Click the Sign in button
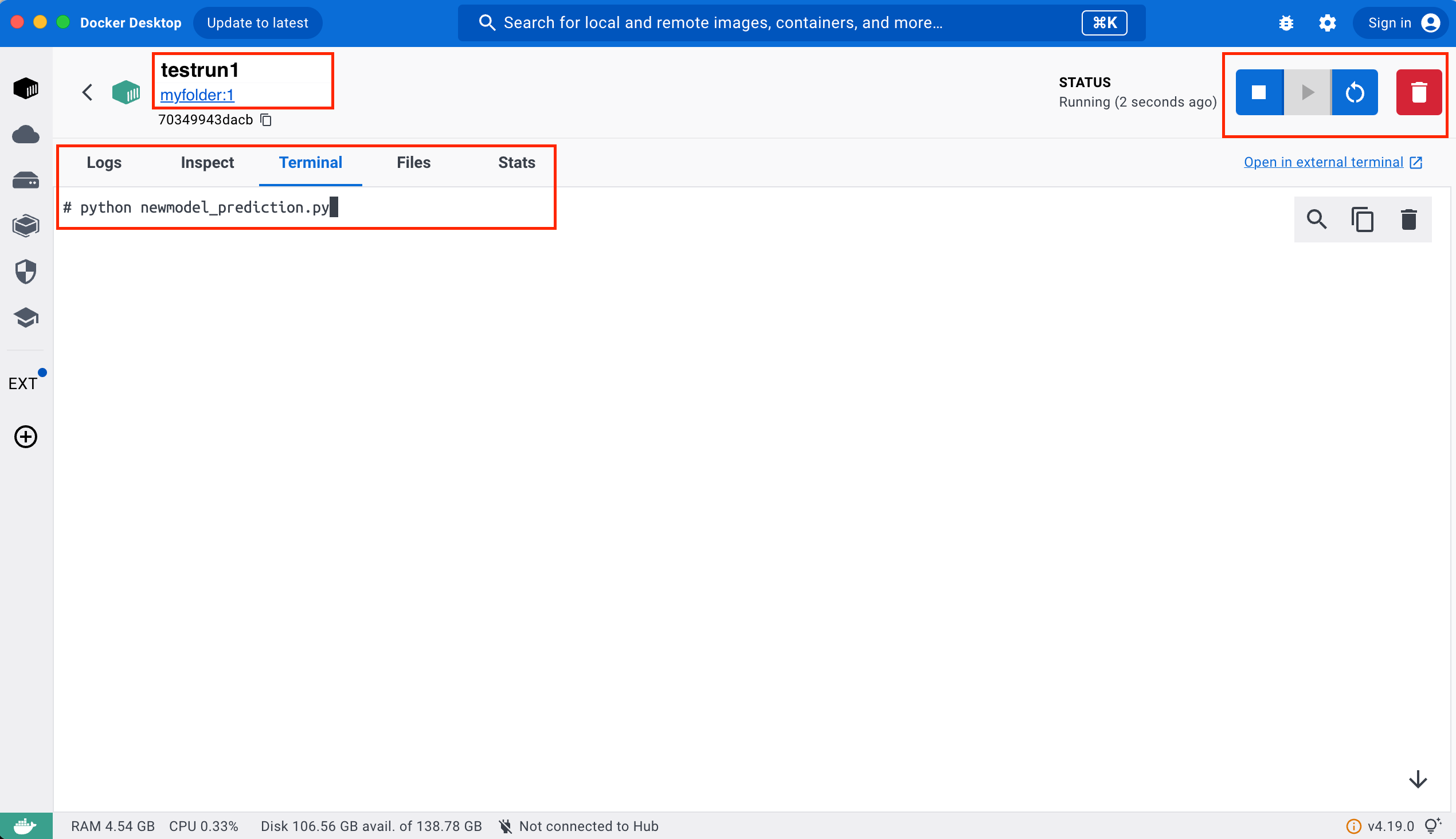 click(1402, 23)
